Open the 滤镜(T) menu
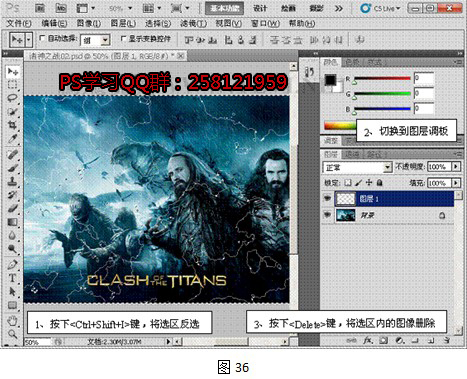467x379 pixels. coord(193,23)
